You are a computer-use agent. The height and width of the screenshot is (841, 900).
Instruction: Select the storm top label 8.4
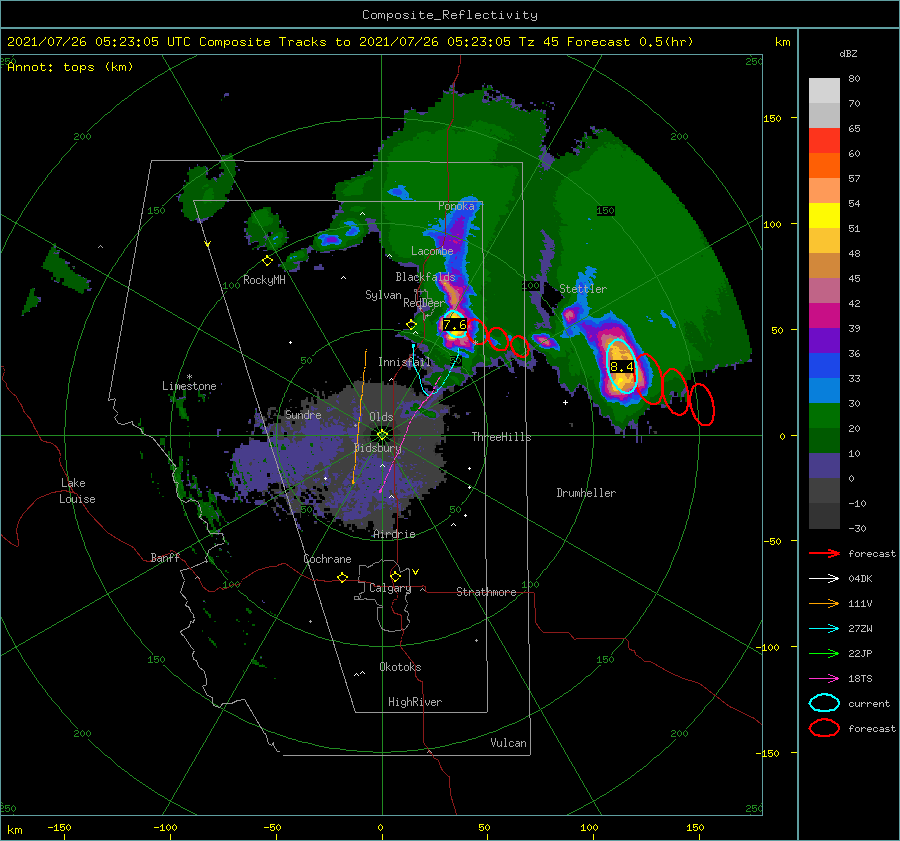(x=622, y=366)
